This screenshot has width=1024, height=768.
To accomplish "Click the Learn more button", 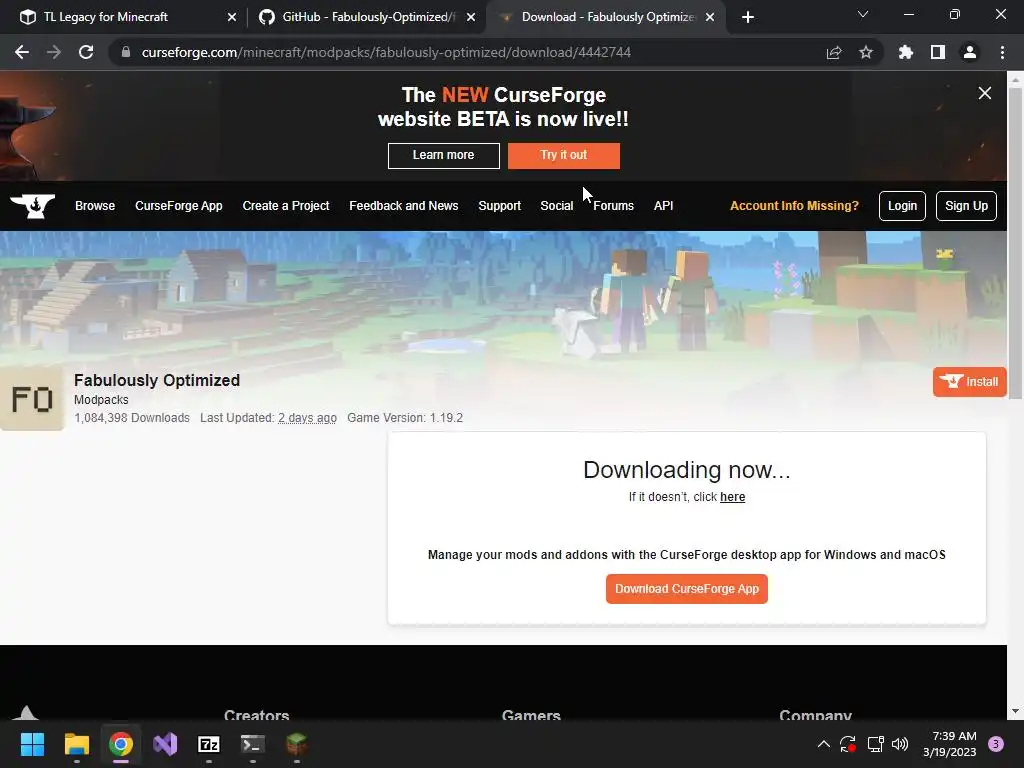I will (x=443, y=155).
